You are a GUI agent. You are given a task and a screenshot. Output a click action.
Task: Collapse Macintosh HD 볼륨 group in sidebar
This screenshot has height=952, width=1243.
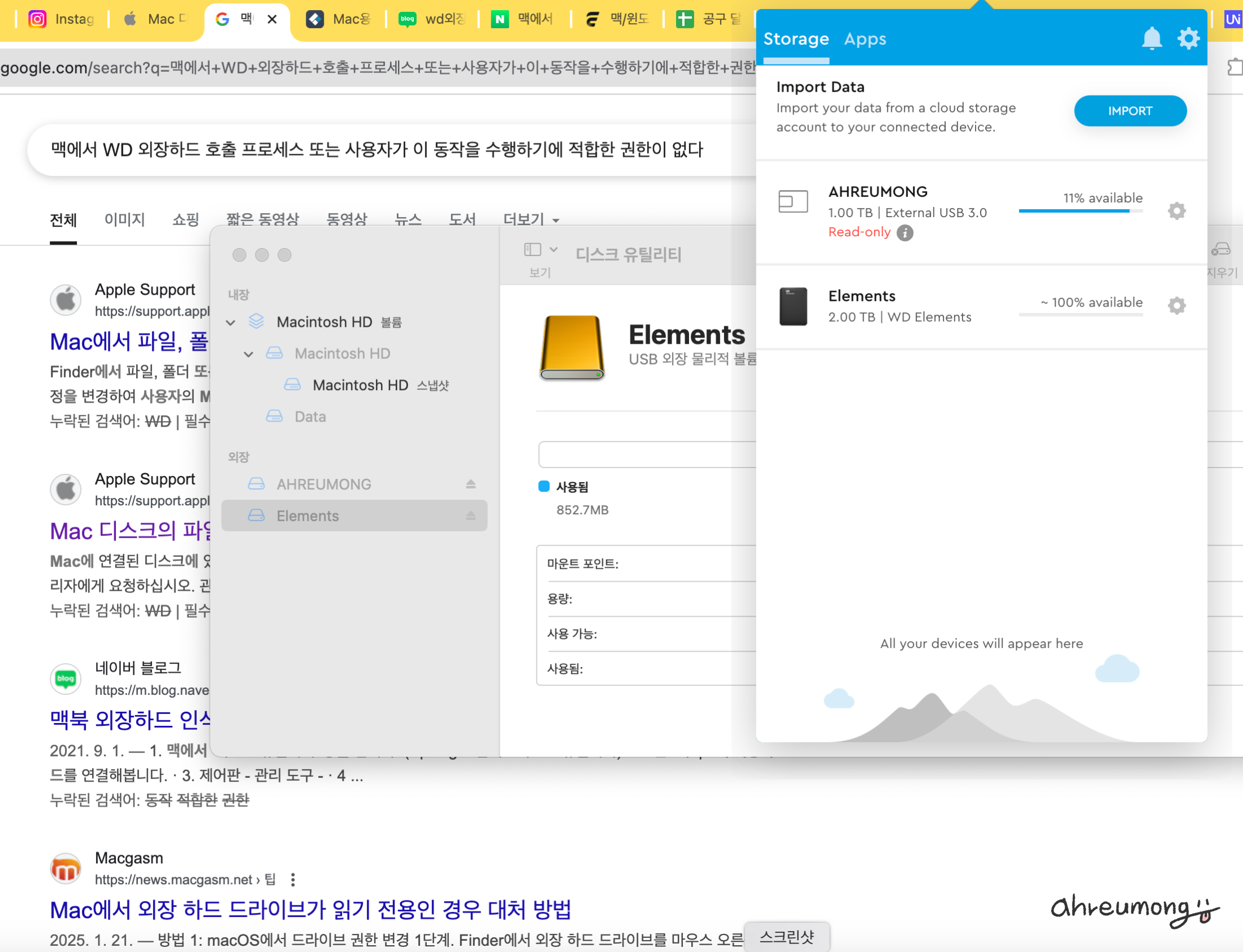231,322
